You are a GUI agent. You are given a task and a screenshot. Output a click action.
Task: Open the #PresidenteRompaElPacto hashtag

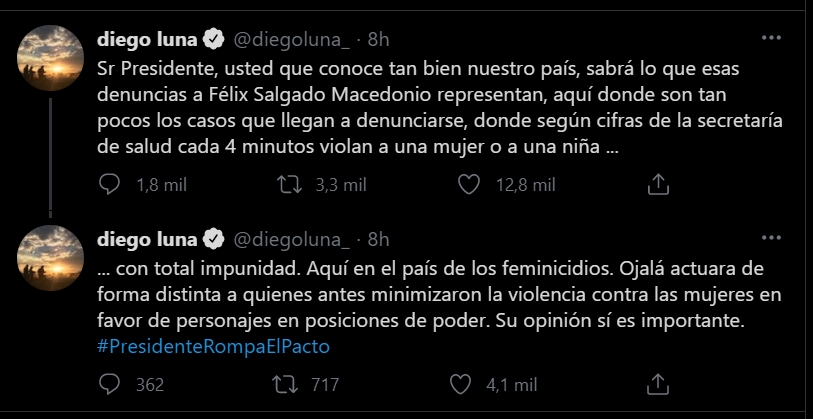213,346
